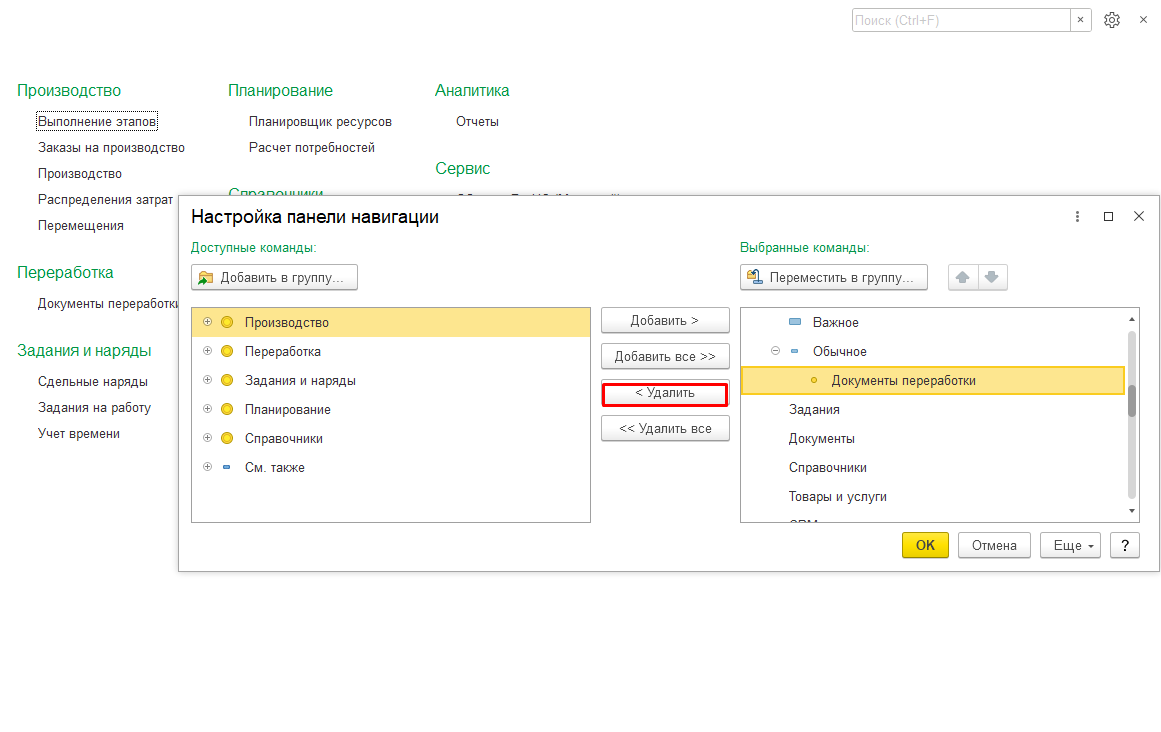The width and height of the screenshot is (1161, 732).
Task: Move selected command up with arrow icon
Action: 963,278
